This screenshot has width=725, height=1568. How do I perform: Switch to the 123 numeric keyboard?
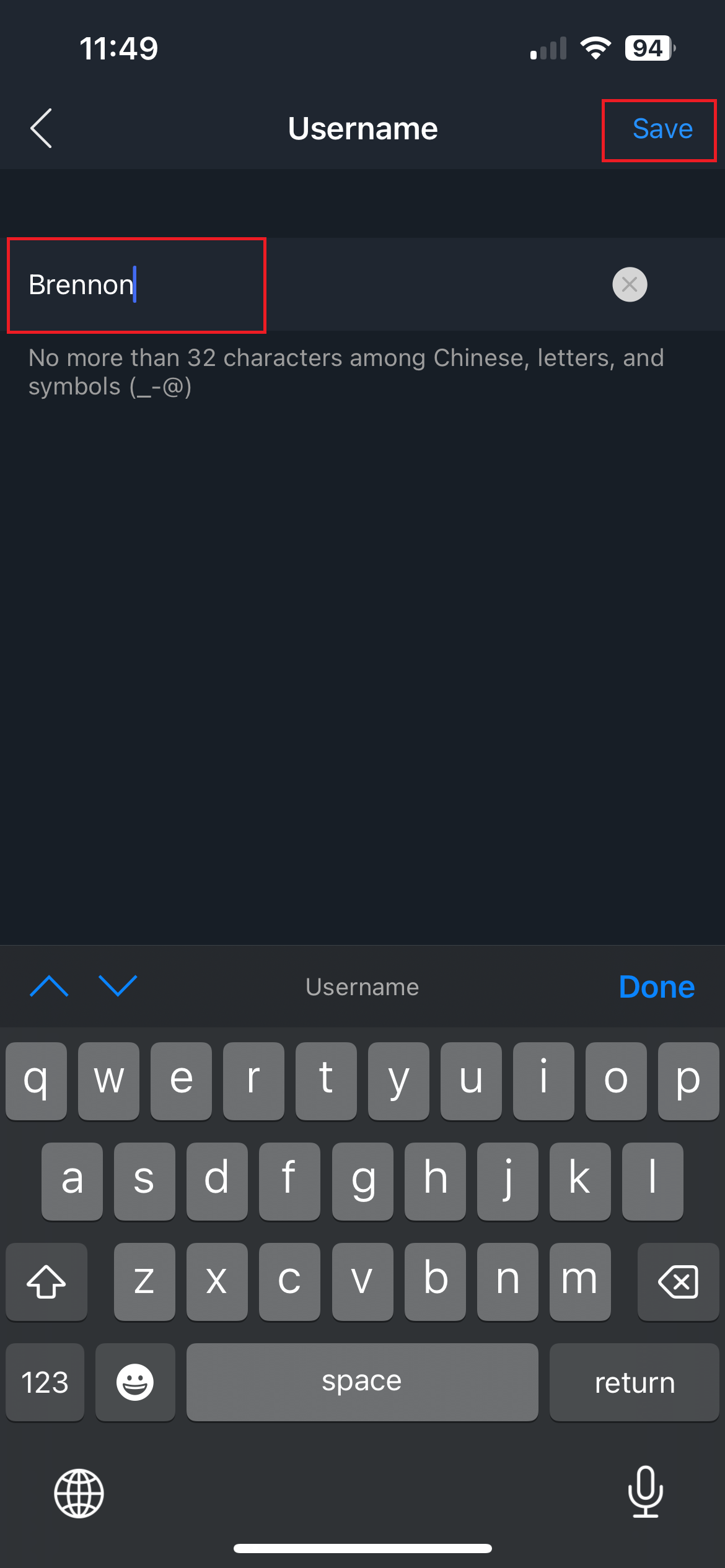pyautogui.click(x=45, y=1382)
